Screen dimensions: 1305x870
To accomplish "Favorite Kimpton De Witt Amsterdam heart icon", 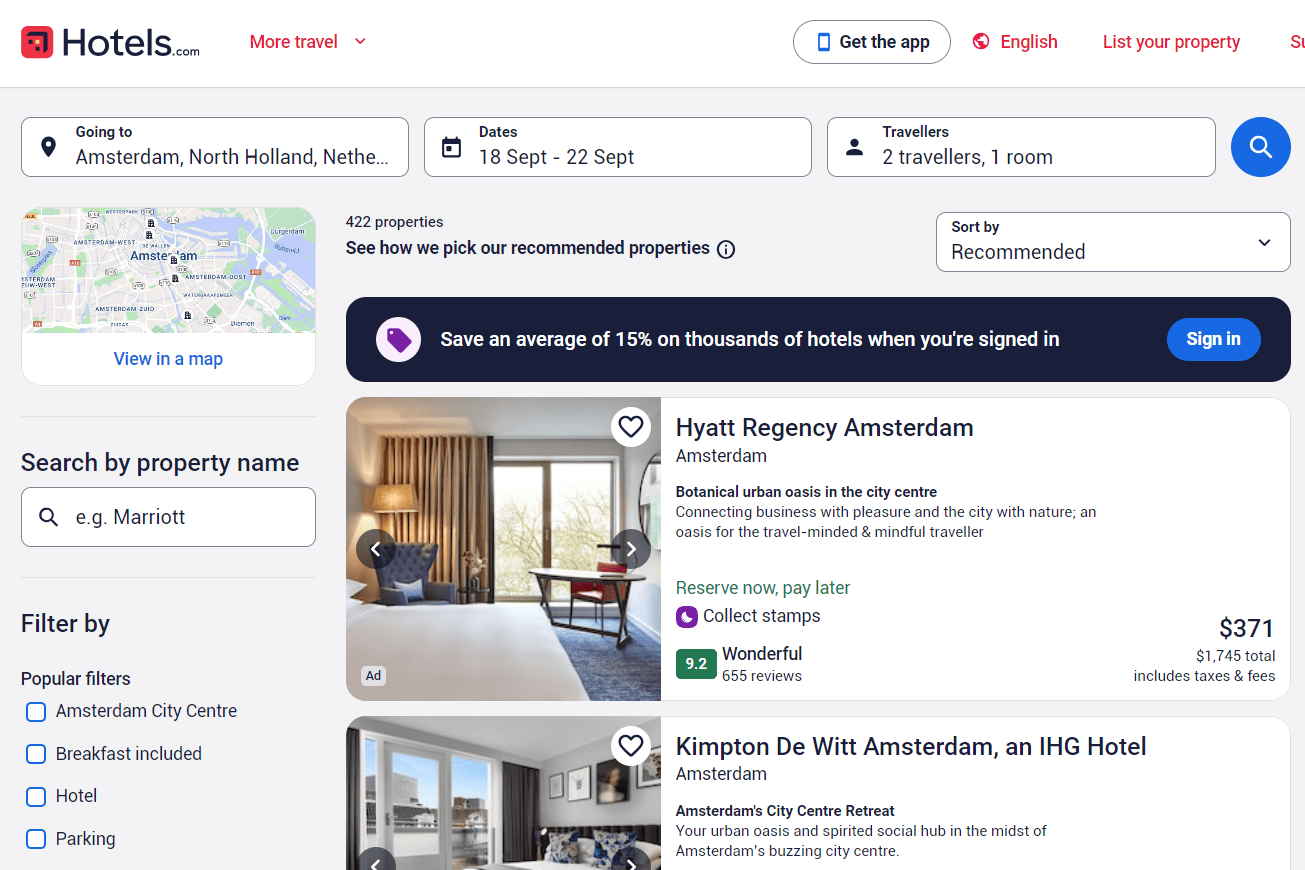I will point(631,746).
